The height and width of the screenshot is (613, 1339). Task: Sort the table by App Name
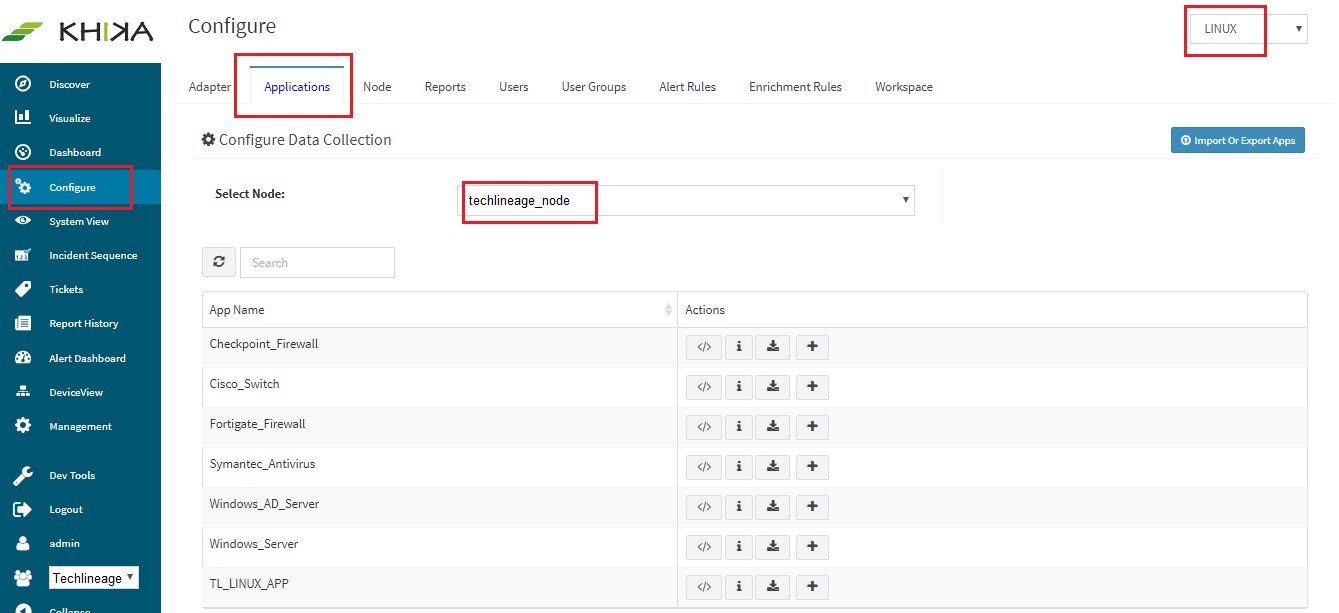[439, 310]
